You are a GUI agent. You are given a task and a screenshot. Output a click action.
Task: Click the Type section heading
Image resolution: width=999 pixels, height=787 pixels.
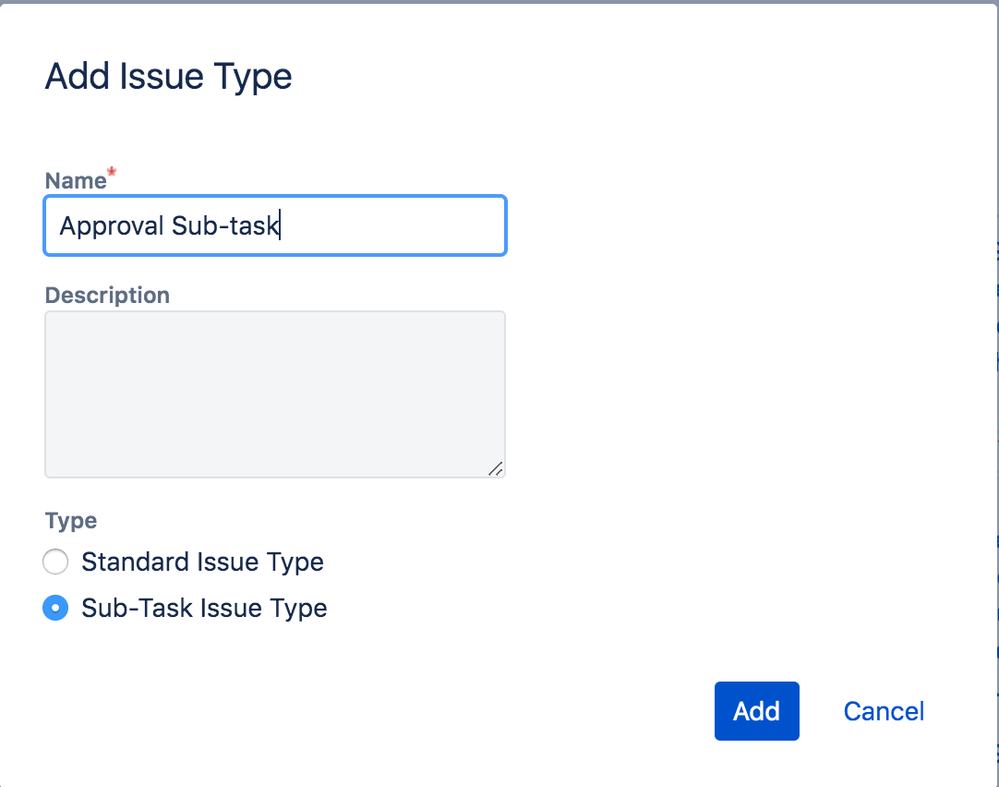(x=70, y=520)
